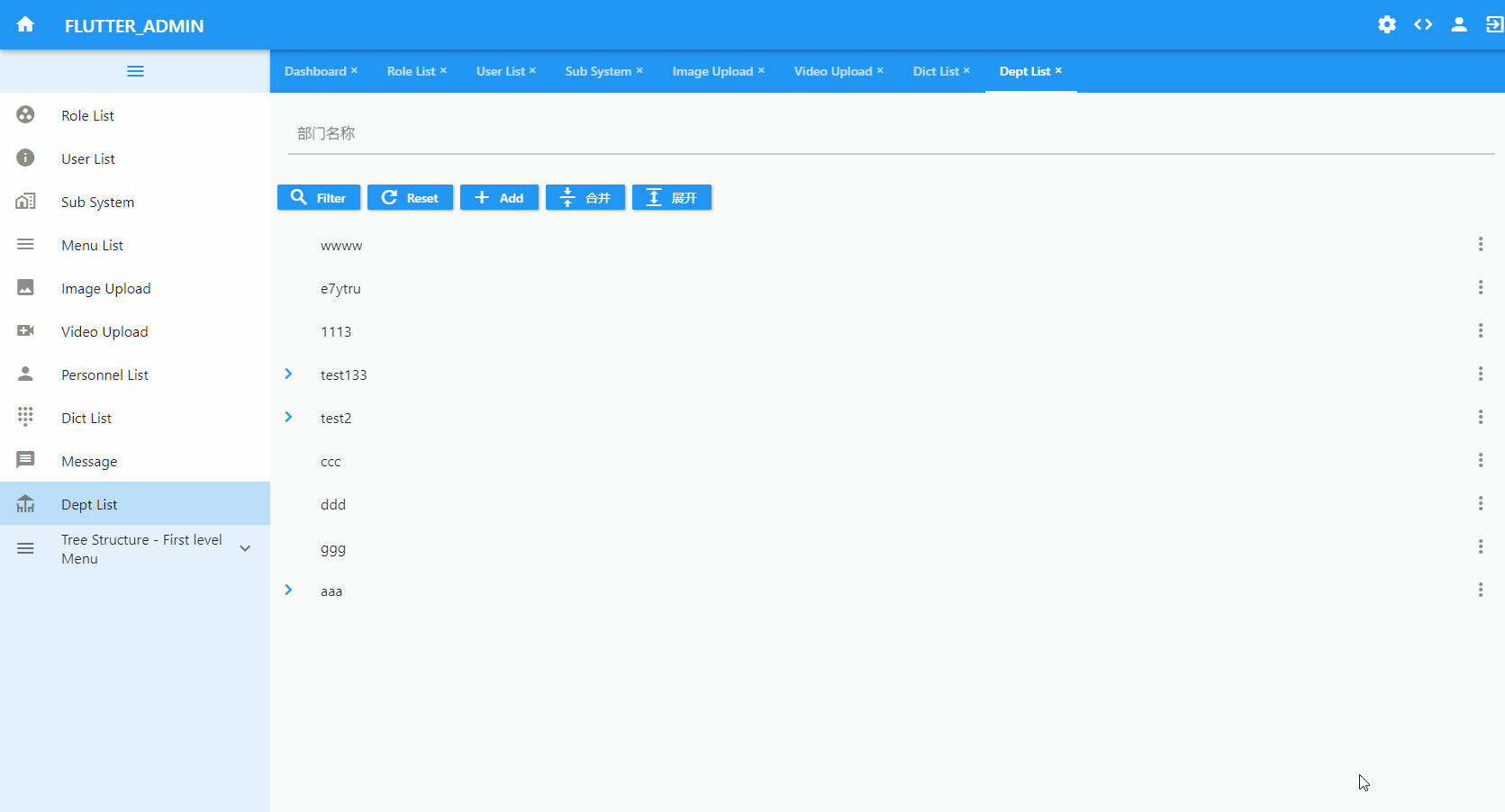Expand Tree Structure First level Menu
The height and width of the screenshot is (812, 1505).
[x=244, y=548]
